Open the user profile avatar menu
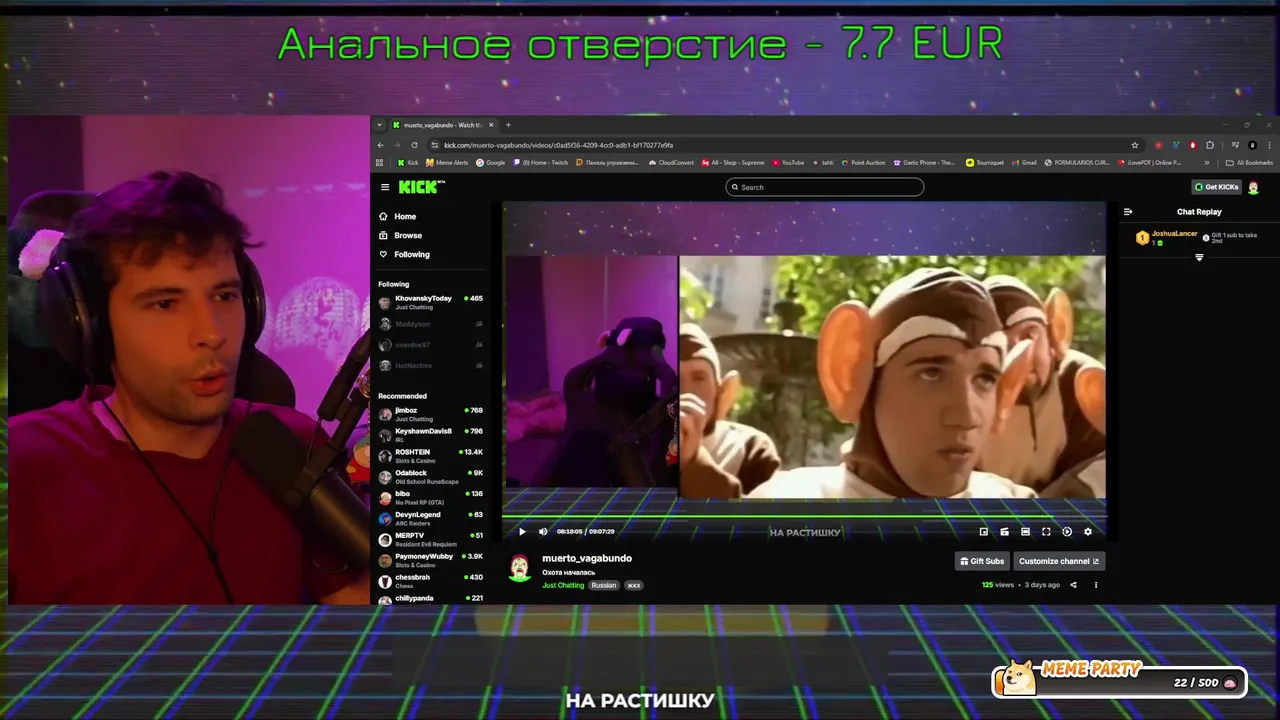This screenshot has height=720, width=1280. point(1253,187)
